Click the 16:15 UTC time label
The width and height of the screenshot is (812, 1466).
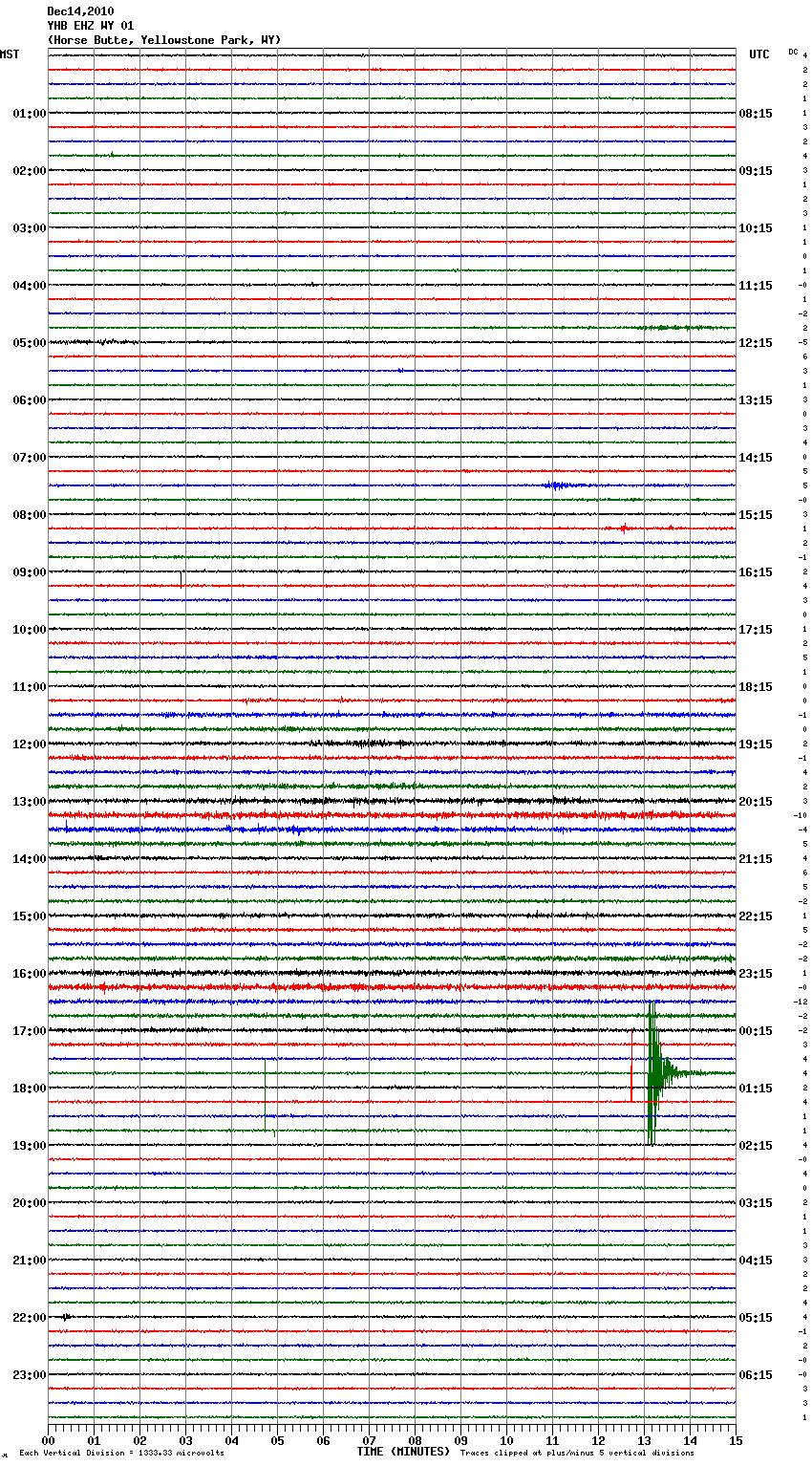coord(756,572)
